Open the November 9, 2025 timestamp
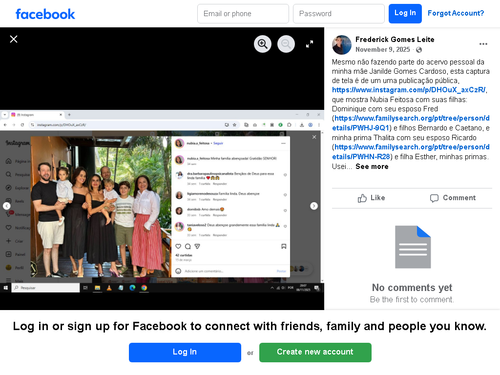This screenshot has width=500, height=375. coord(383,50)
